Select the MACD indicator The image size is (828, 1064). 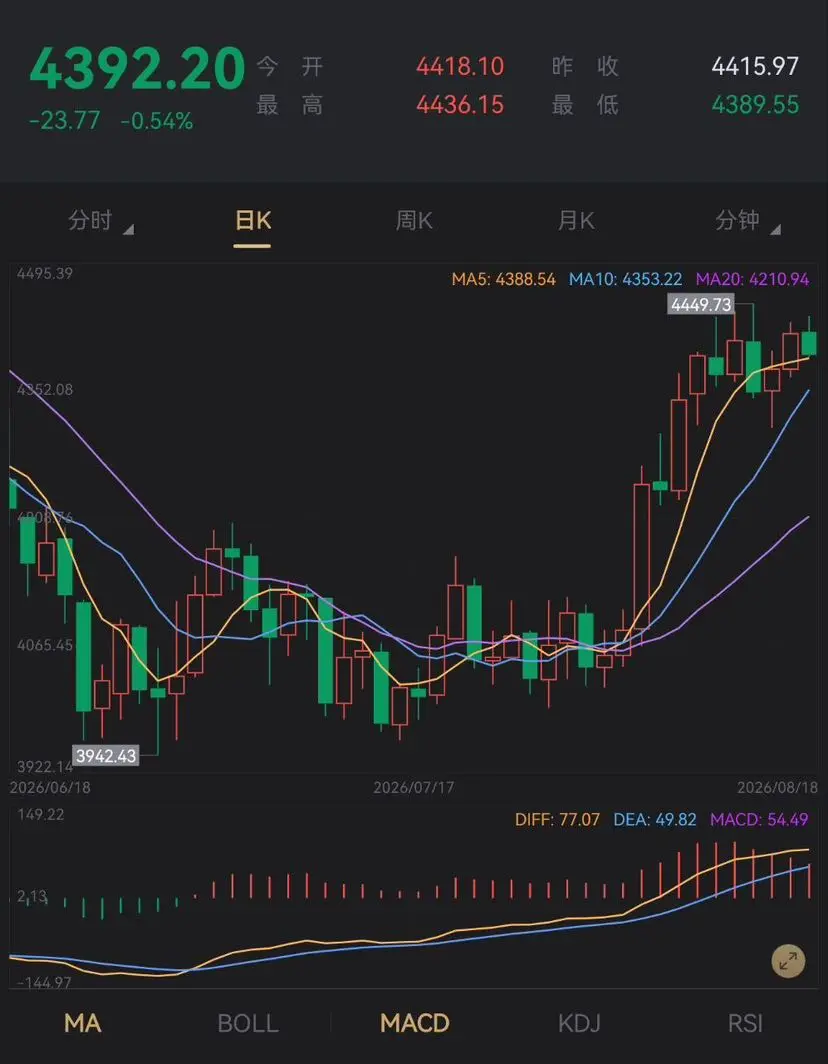coord(415,1023)
